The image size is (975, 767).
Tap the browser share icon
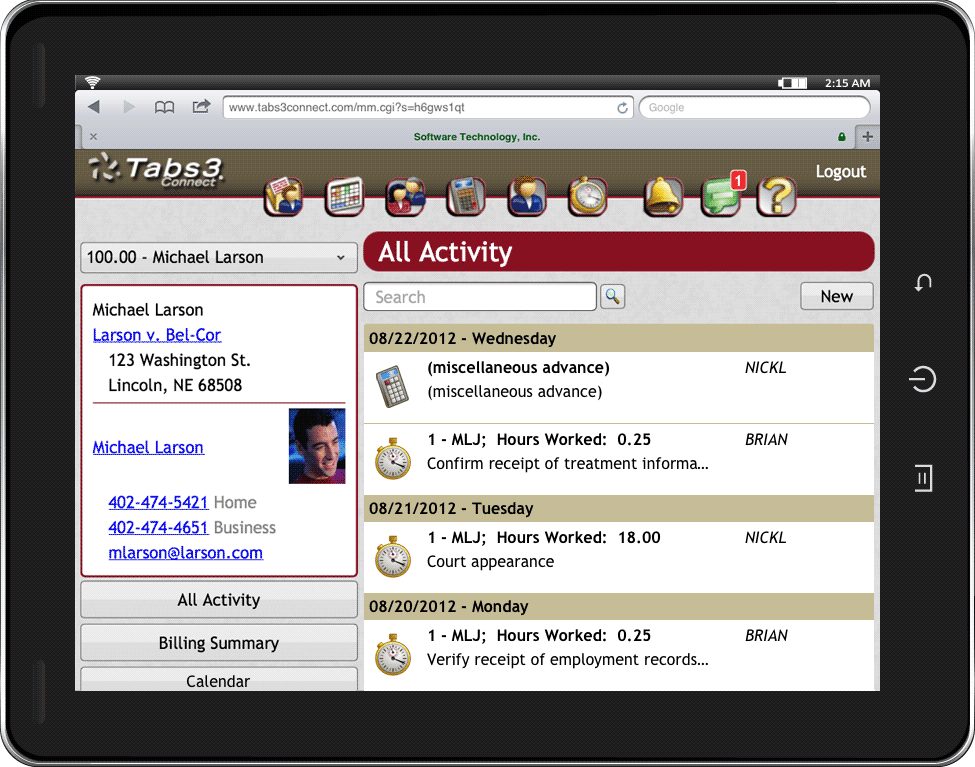(201, 106)
